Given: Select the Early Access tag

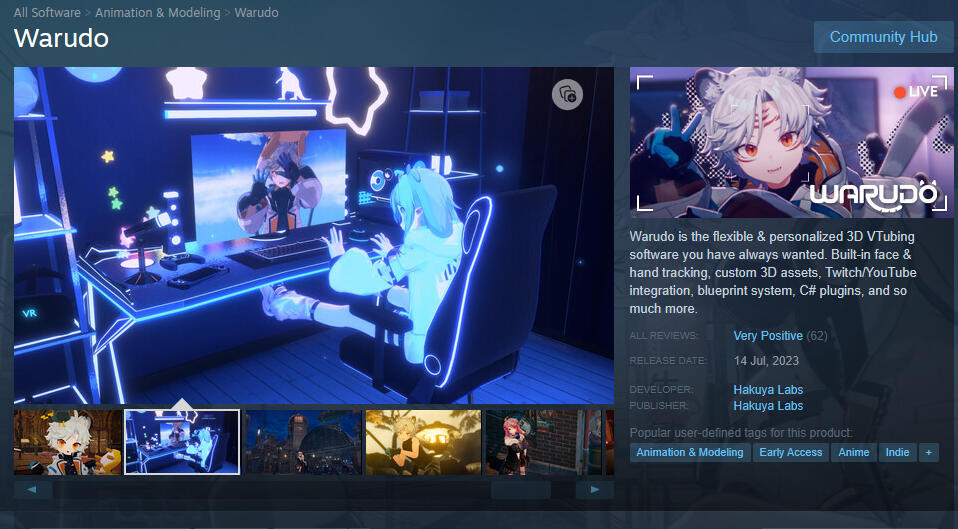Looking at the screenshot, I should (x=790, y=452).
